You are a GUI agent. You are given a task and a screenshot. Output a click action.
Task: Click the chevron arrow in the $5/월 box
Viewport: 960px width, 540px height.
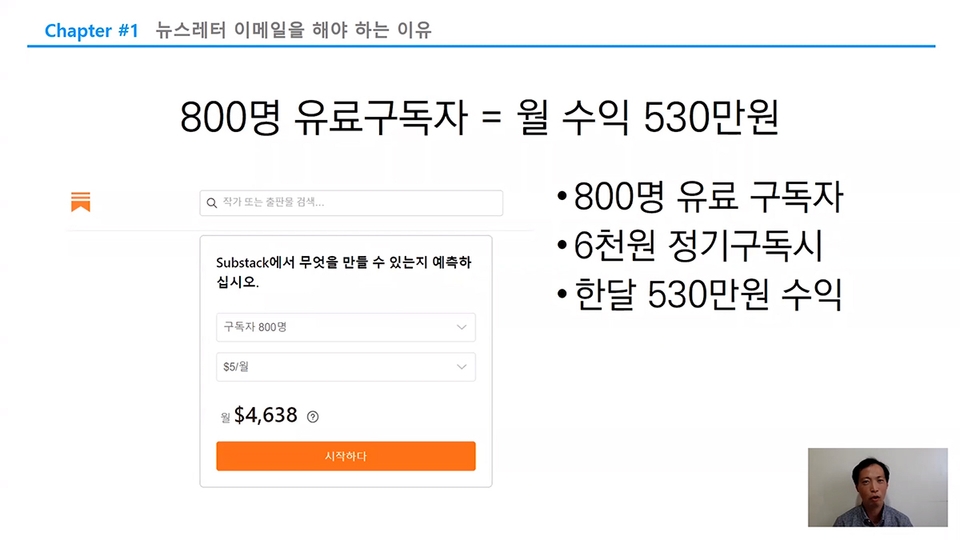[462, 367]
